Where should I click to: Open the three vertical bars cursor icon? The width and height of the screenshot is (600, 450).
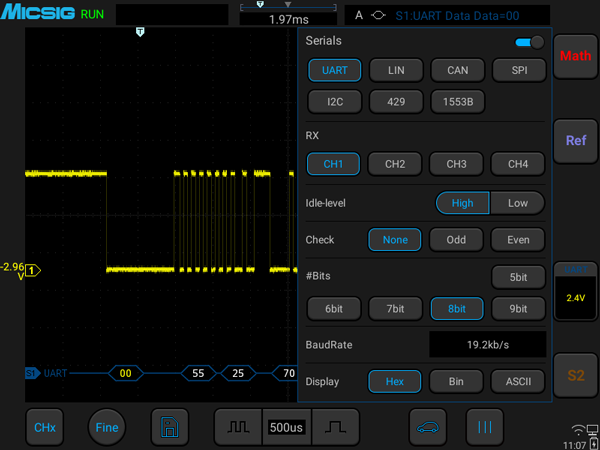484,427
